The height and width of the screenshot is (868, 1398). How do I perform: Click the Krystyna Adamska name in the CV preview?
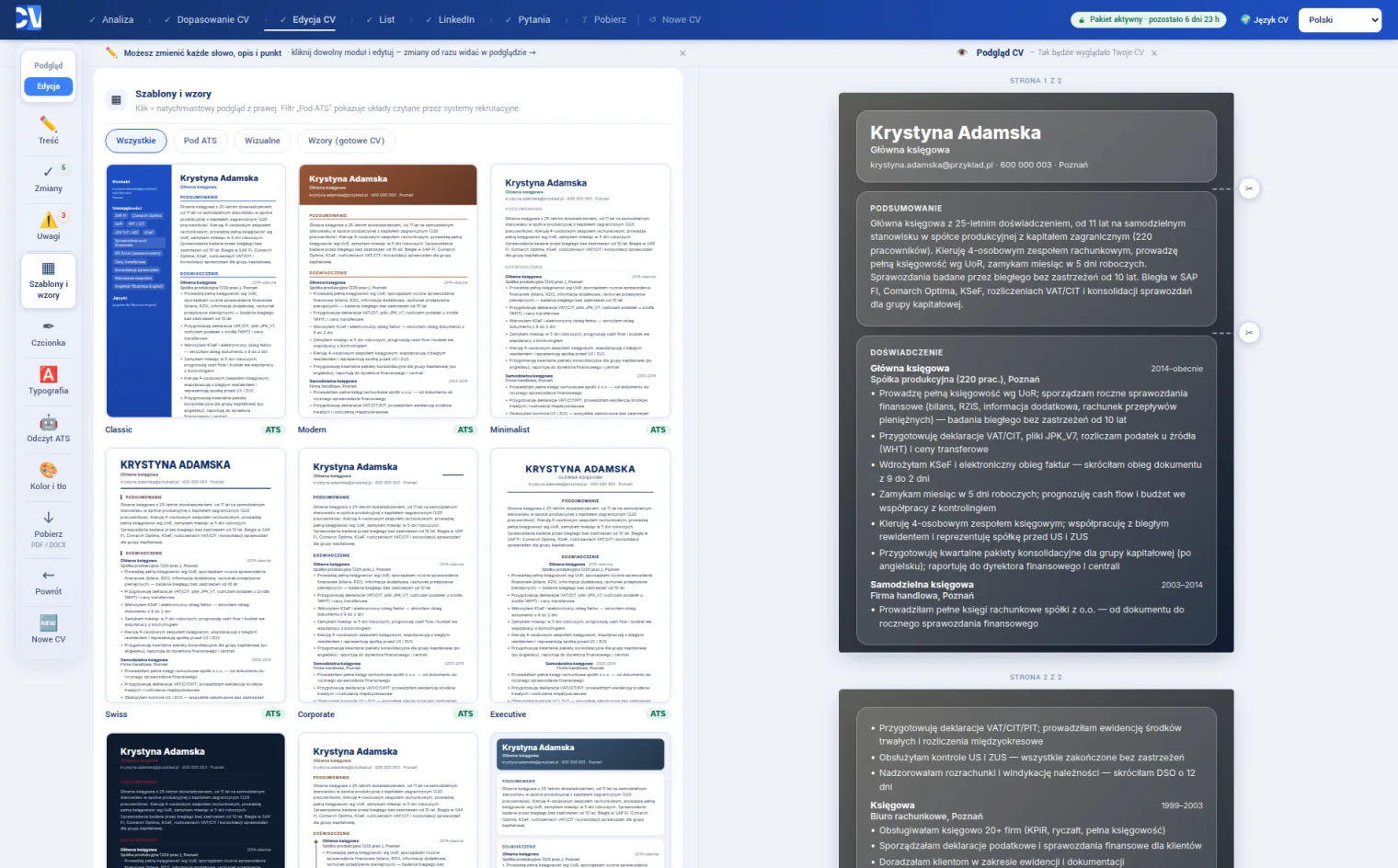point(956,133)
